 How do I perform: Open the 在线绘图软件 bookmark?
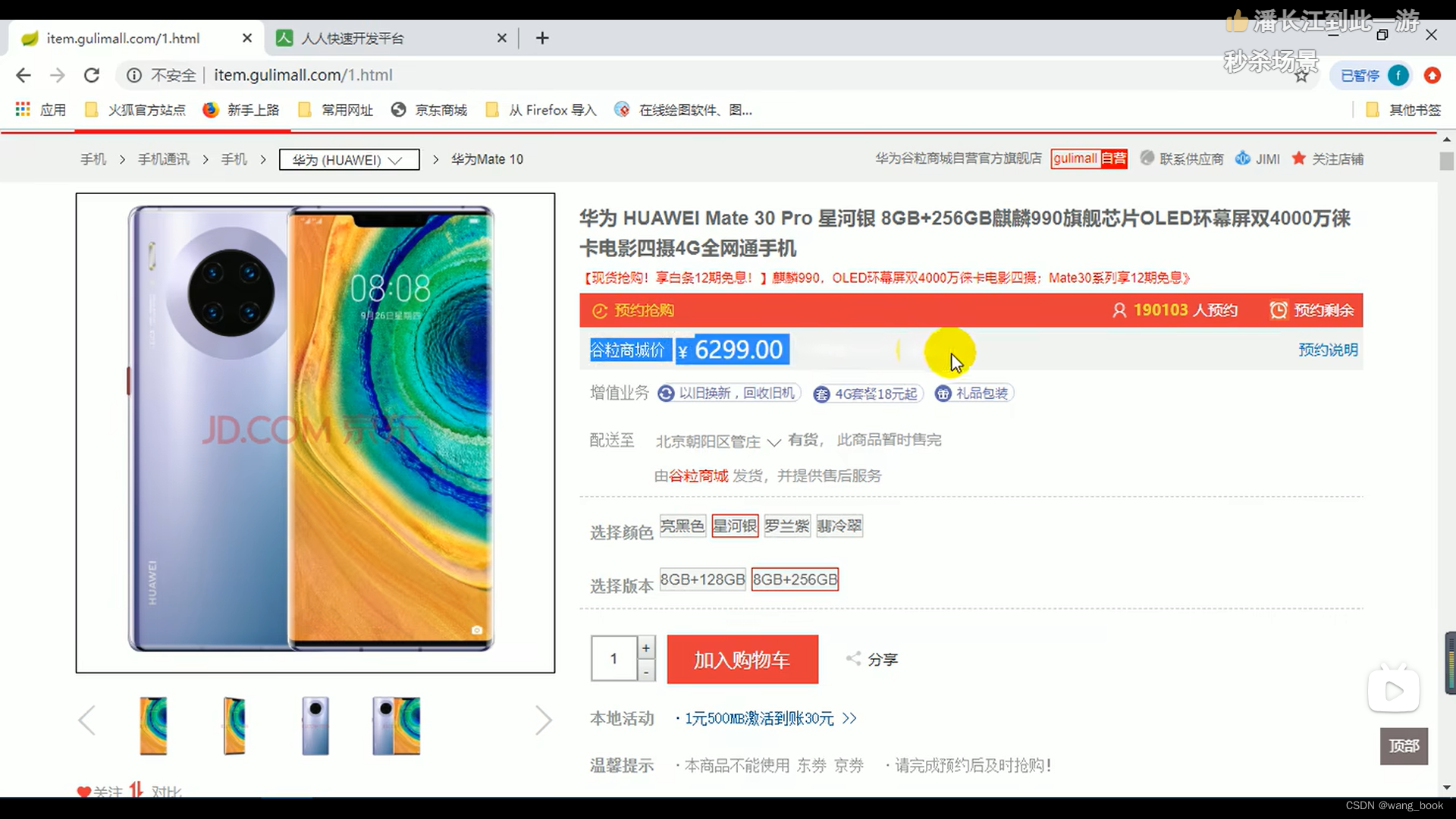tap(683, 110)
